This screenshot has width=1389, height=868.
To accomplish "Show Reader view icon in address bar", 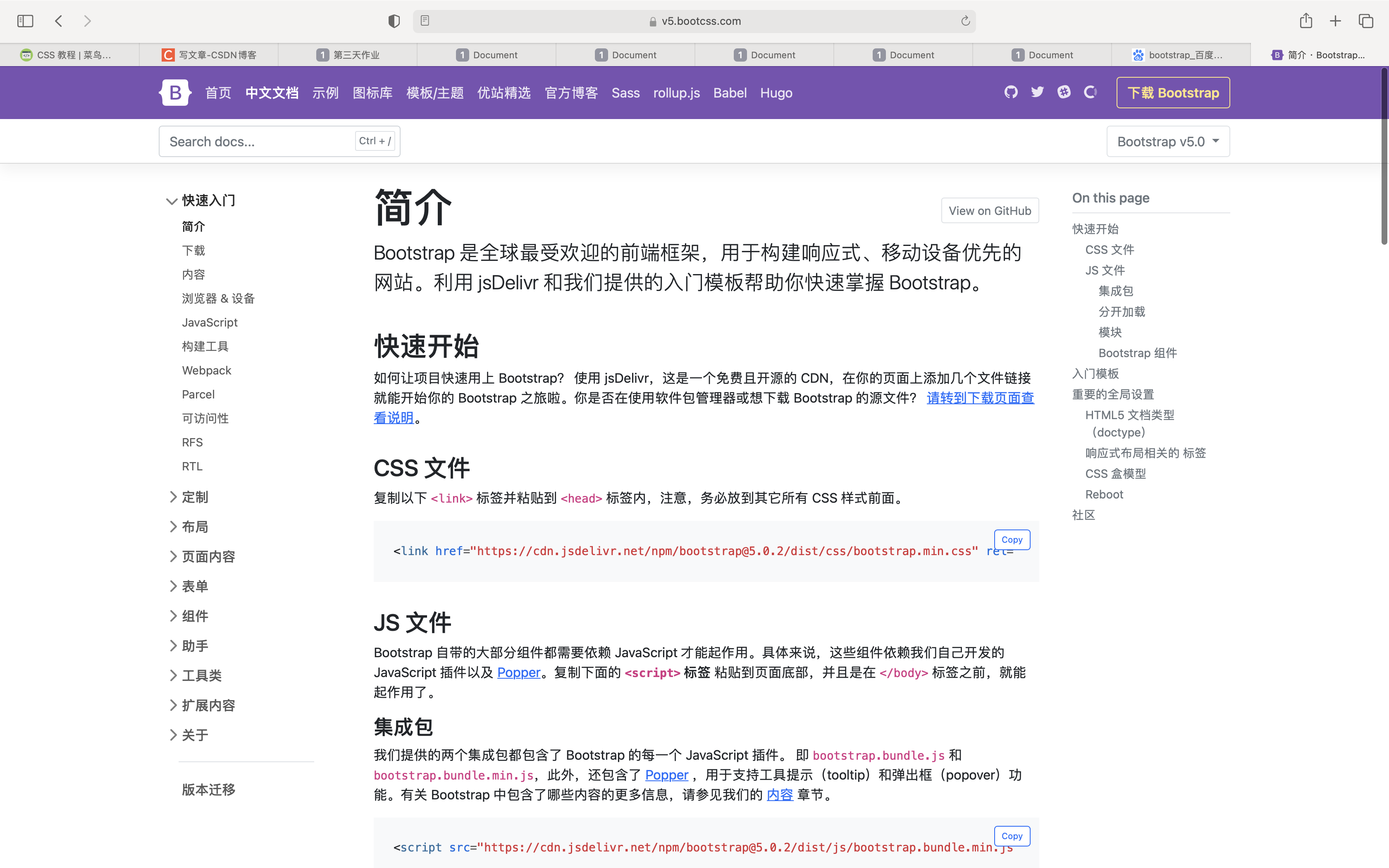I will pos(425,21).
